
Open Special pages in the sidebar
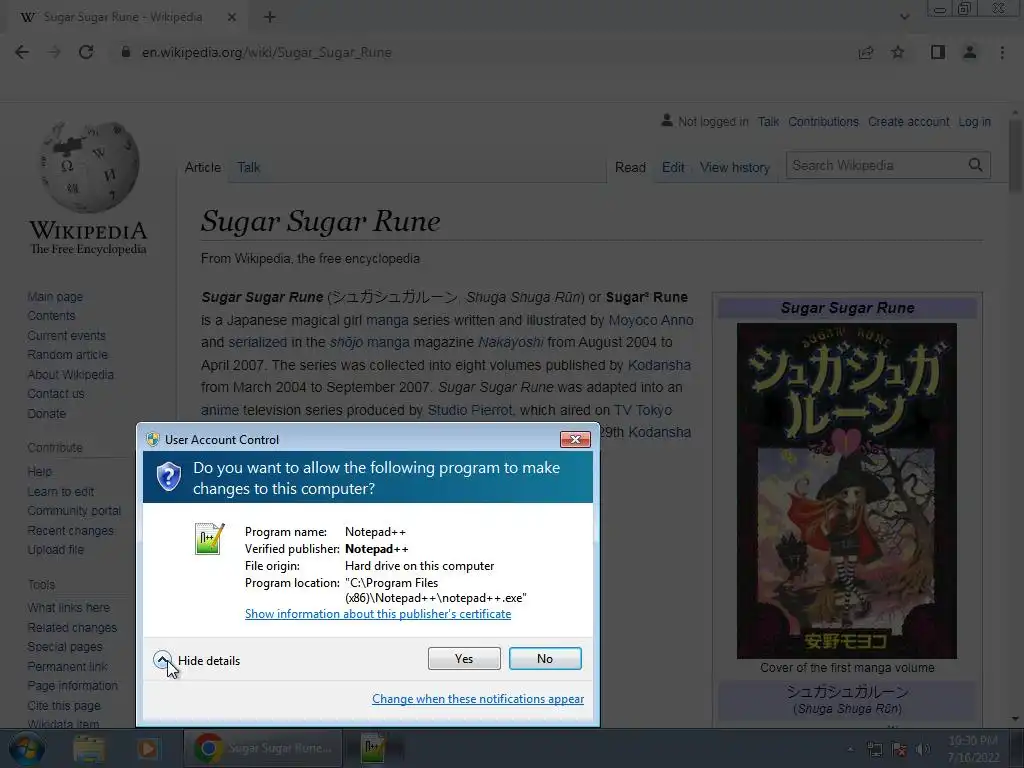65,647
